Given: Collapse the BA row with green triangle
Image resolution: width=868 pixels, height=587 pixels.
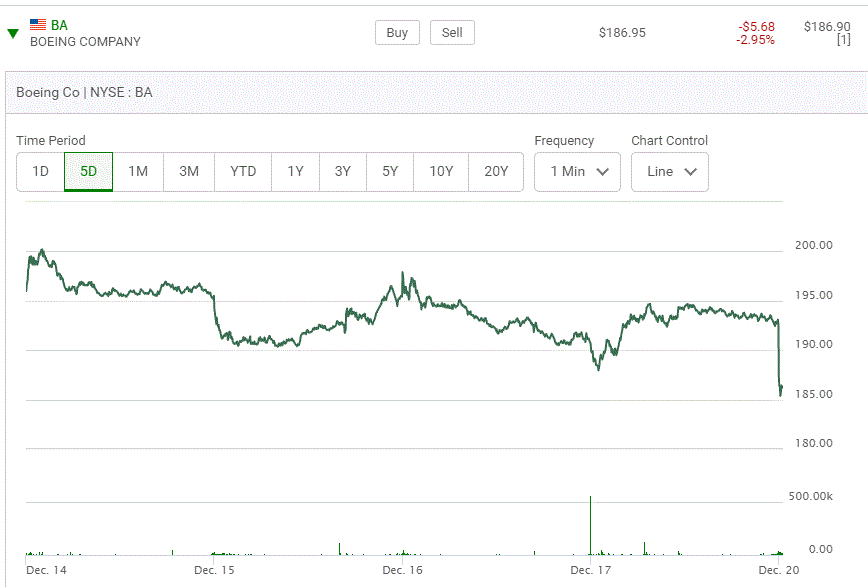Looking at the screenshot, I should tap(13, 34).
